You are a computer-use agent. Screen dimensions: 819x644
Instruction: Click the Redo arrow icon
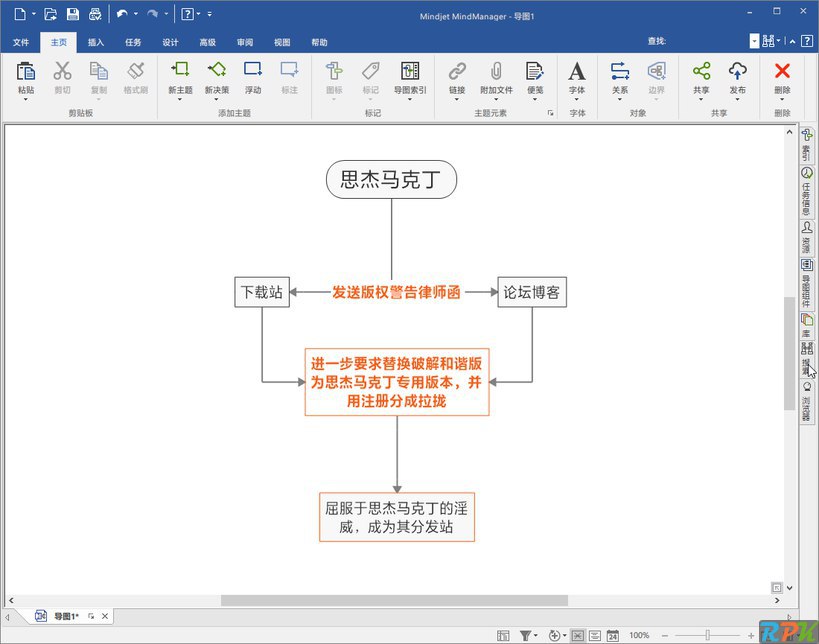(153, 14)
